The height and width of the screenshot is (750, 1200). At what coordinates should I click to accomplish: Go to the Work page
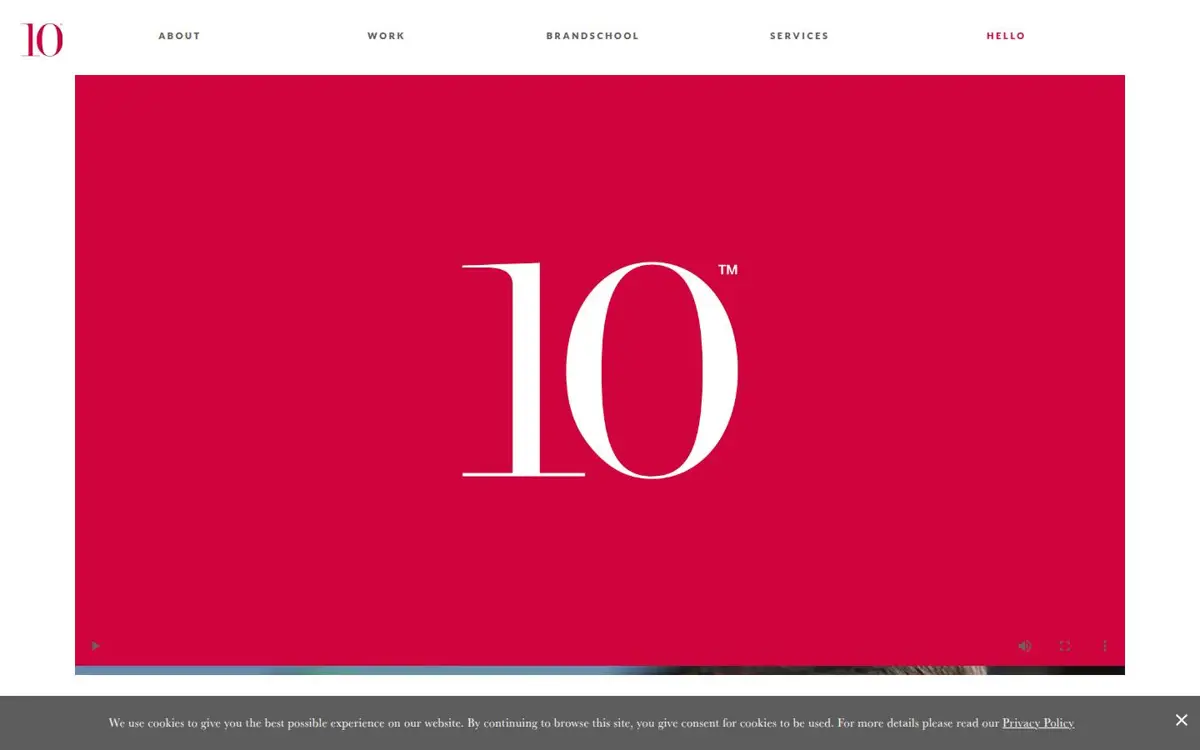click(x=386, y=36)
